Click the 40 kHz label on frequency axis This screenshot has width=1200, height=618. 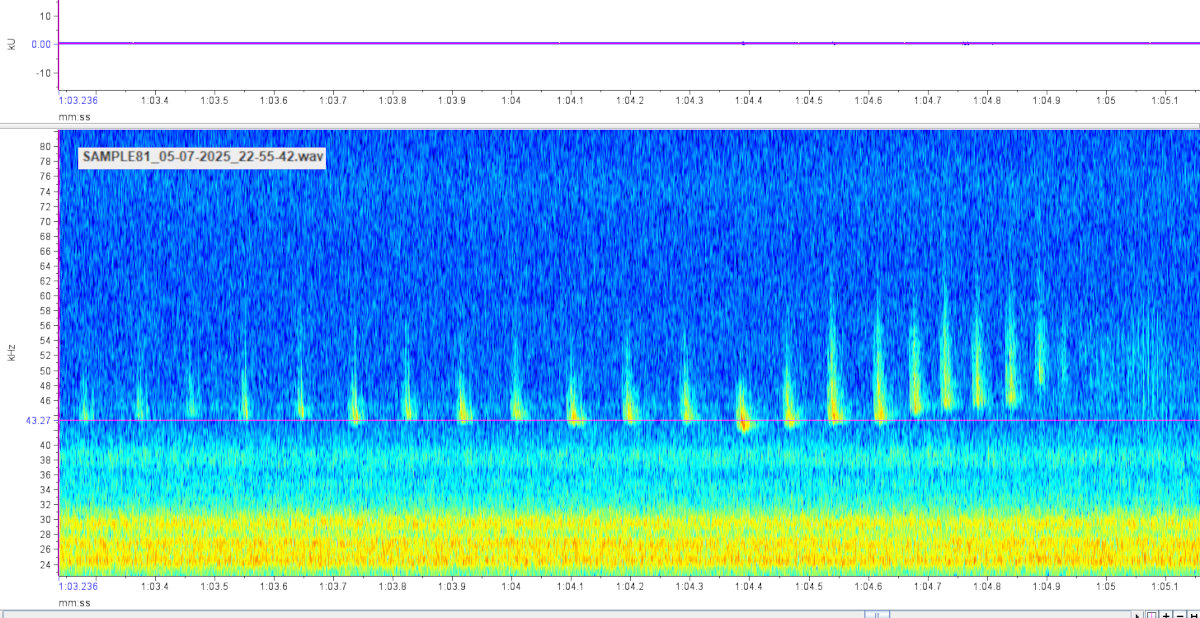click(x=46, y=445)
